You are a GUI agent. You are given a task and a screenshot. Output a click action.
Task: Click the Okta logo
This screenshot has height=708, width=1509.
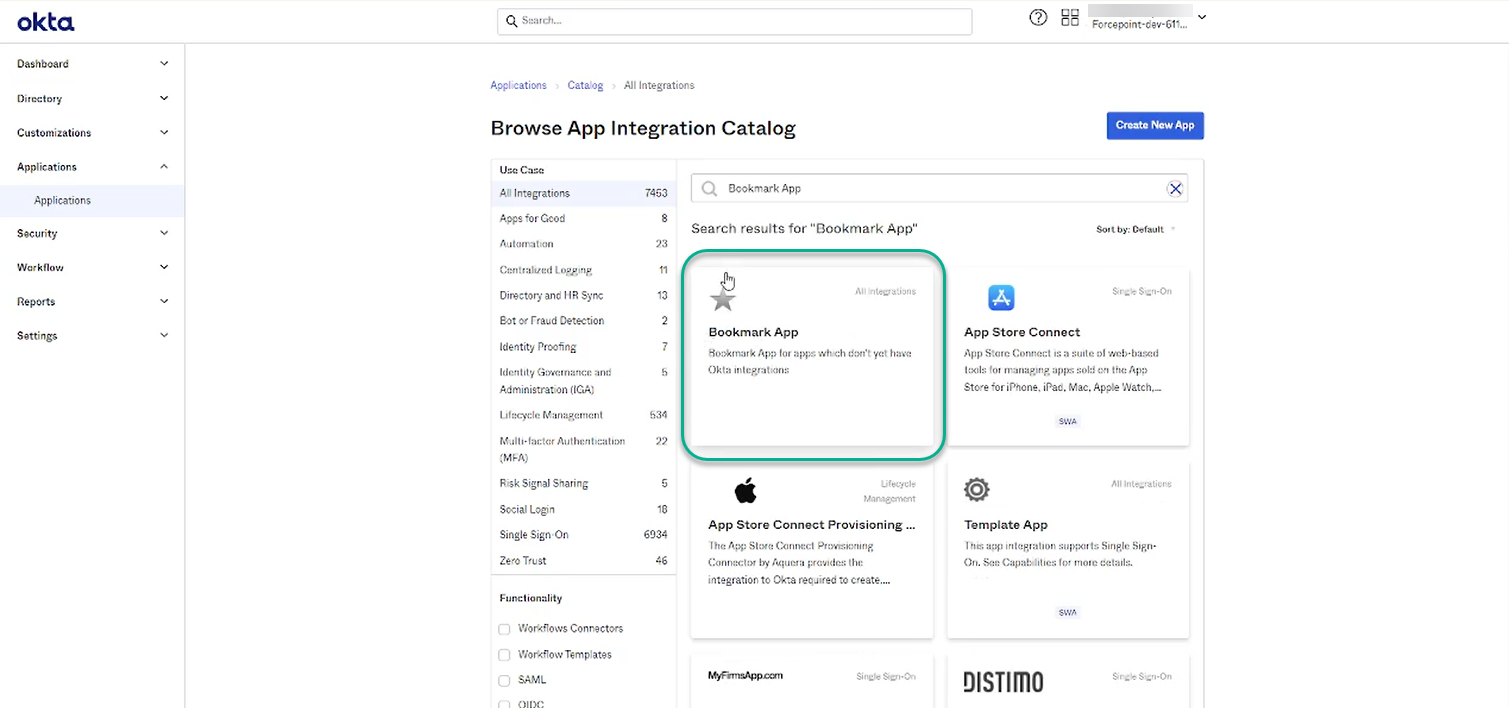click(44, 21)
